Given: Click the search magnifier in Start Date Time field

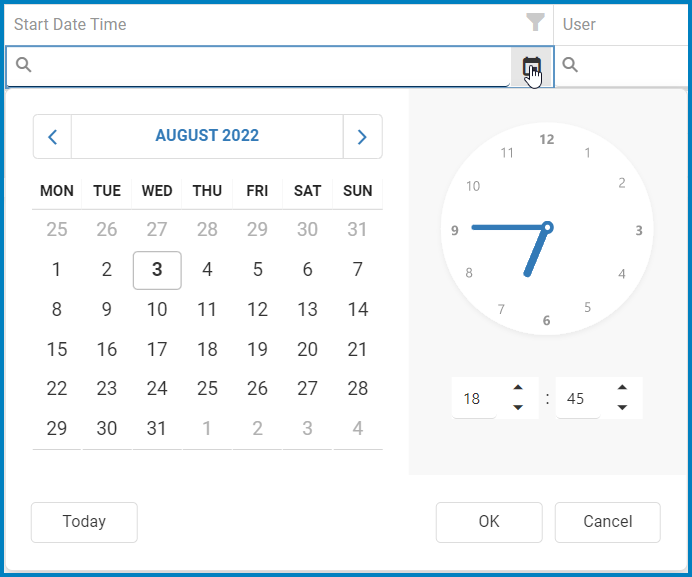Looking at the screenshot, I should 24,66.
